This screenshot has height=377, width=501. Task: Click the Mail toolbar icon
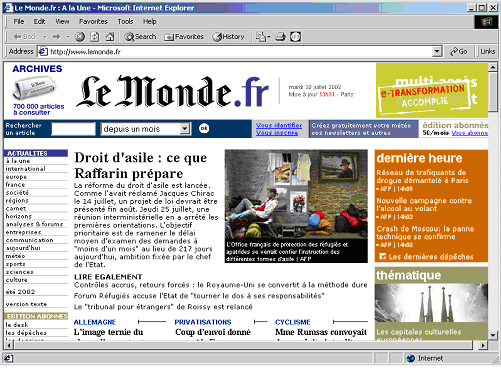tap(260, 37)
